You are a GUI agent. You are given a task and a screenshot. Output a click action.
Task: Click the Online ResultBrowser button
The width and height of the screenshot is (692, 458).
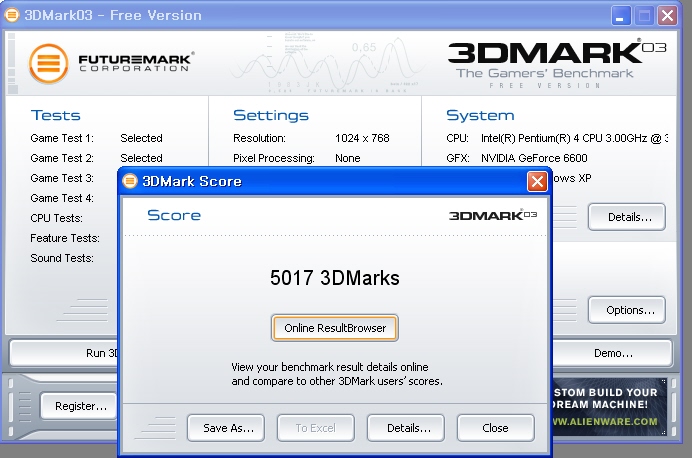pyautogui.click(x=335, y=328)
